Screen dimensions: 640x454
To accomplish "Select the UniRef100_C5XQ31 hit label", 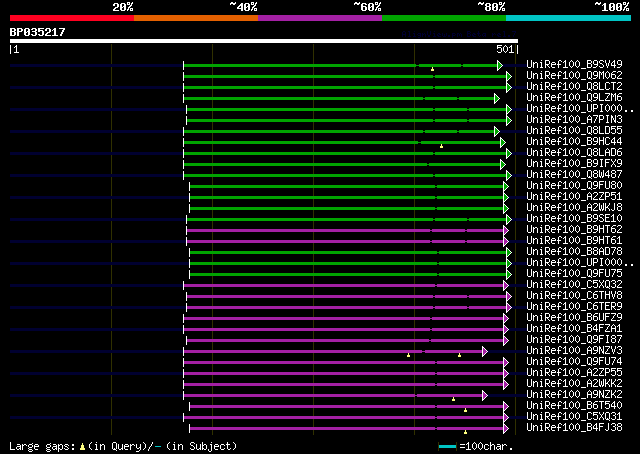I will point(574,417).
